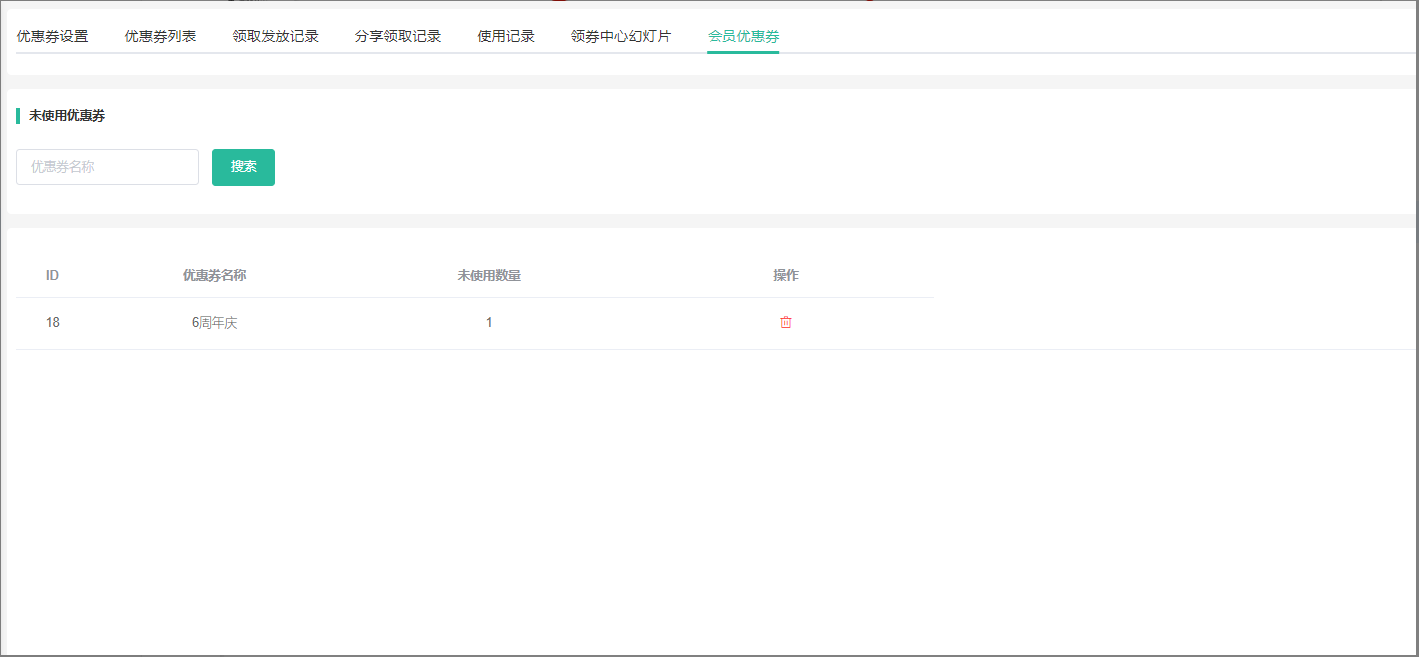Click the unused quantity value 1

click(489, 322)
